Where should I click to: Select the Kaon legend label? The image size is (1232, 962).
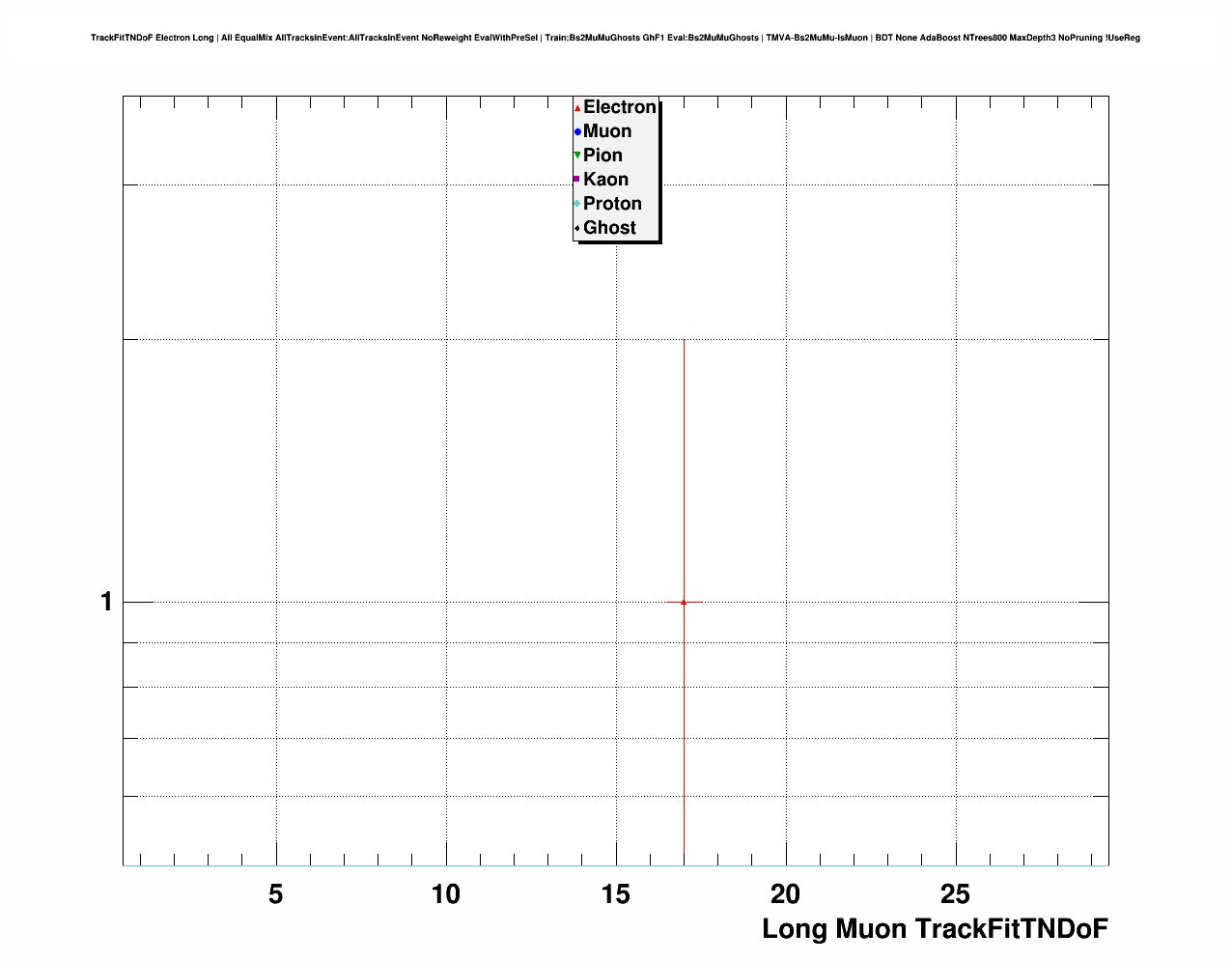[x=606, y=180]
